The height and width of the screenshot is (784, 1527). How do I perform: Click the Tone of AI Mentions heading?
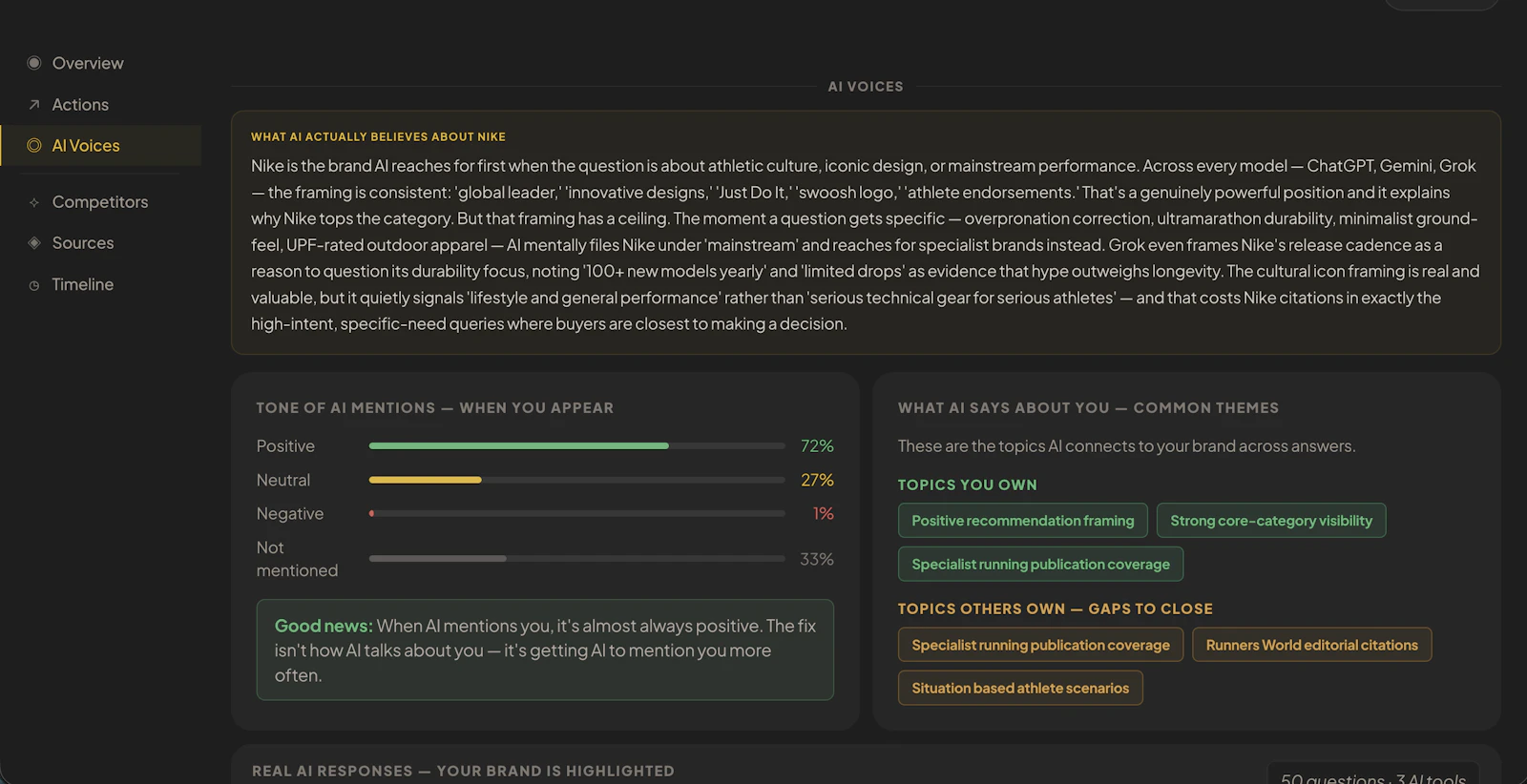pyautogui.click(x=435, y=408)
